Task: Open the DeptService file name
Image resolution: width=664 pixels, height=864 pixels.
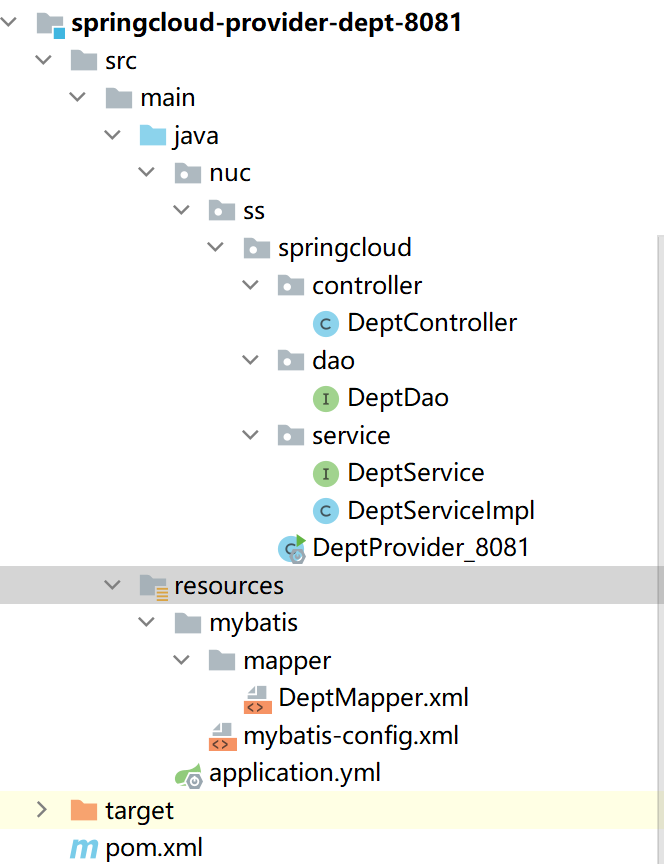Action: [x=416, y=473]
